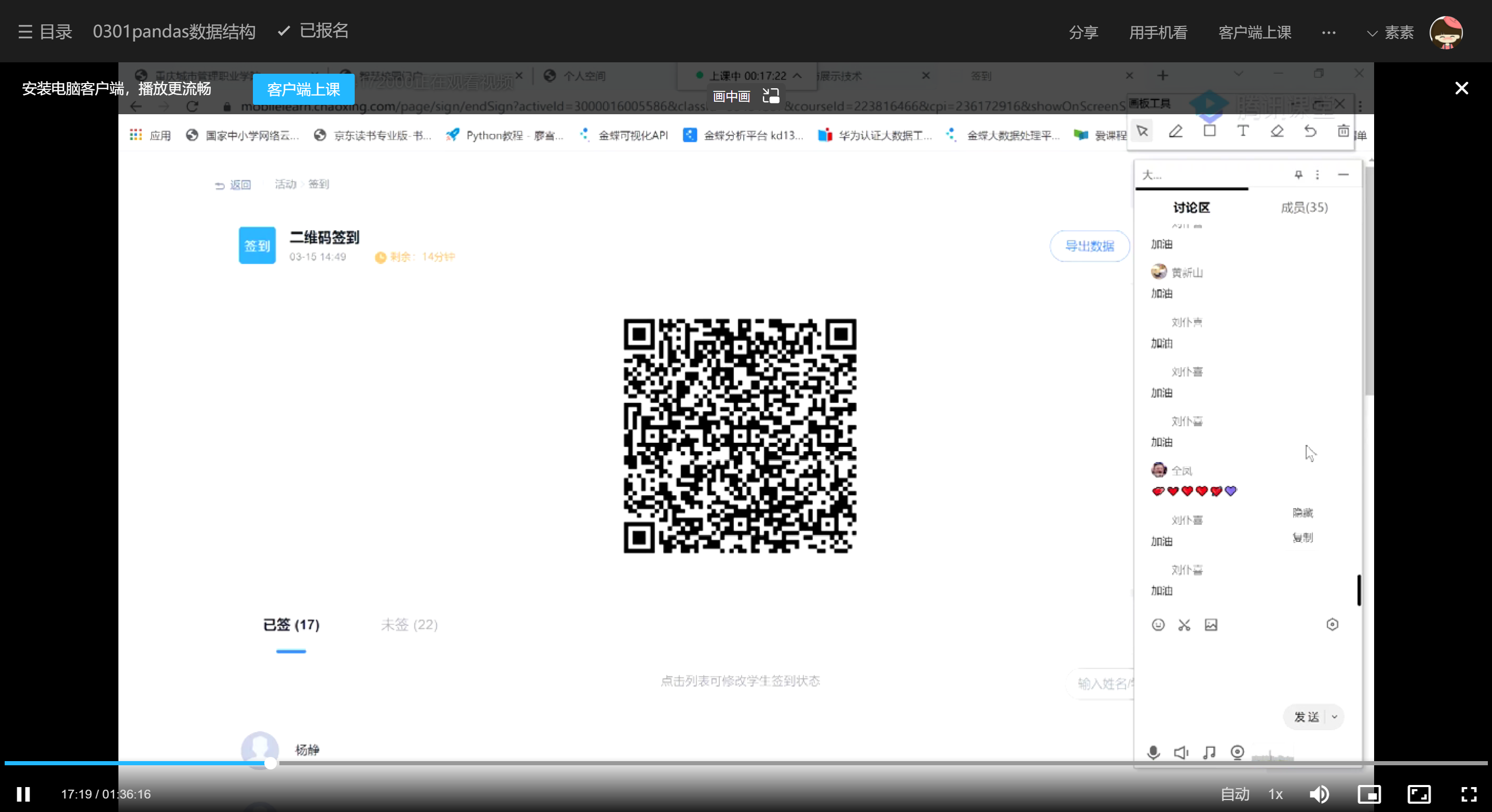Click the music note icon in chat panel

1209,752
